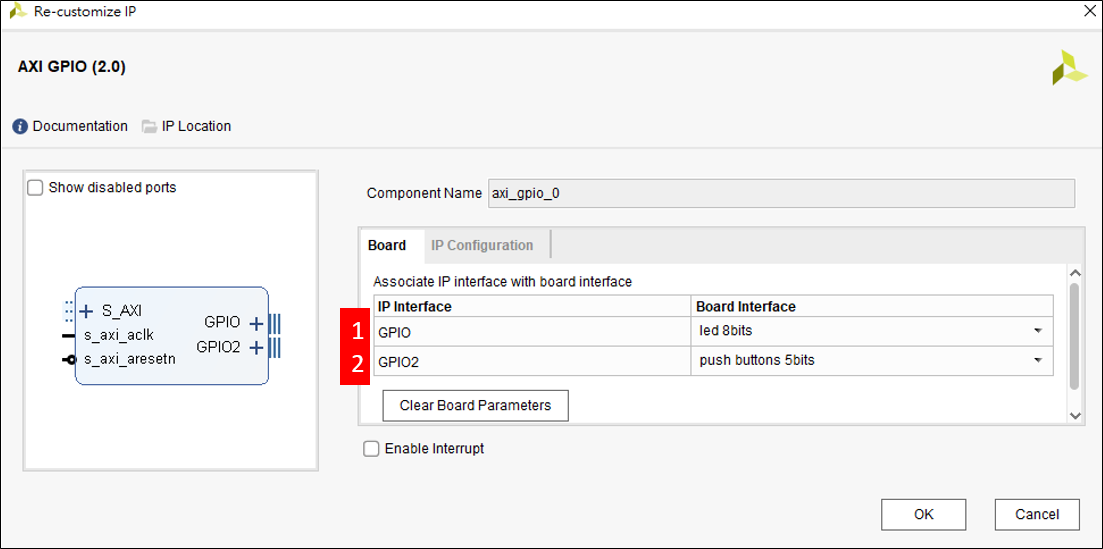
Task: Toggle the Enable Interrupt checkbox
Action: coord(371,448)
